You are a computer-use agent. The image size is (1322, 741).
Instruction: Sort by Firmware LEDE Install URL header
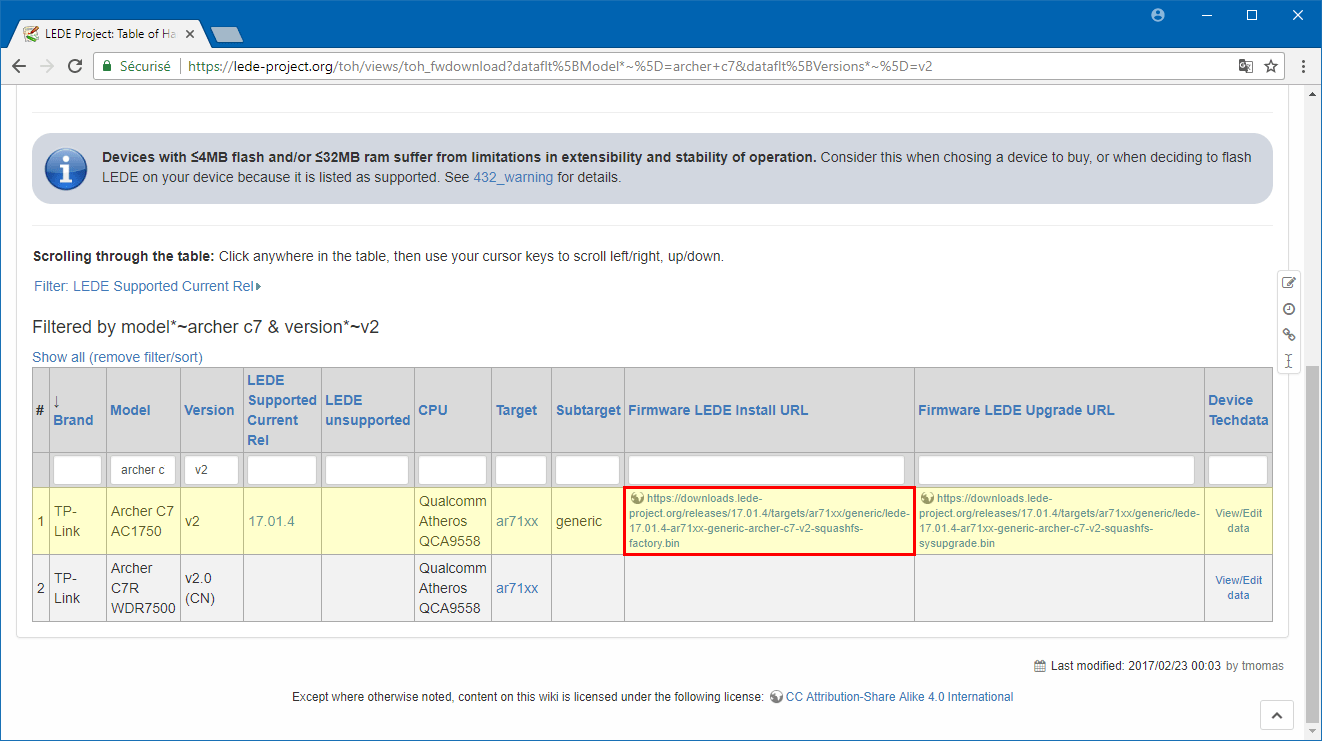coord(718,410)
